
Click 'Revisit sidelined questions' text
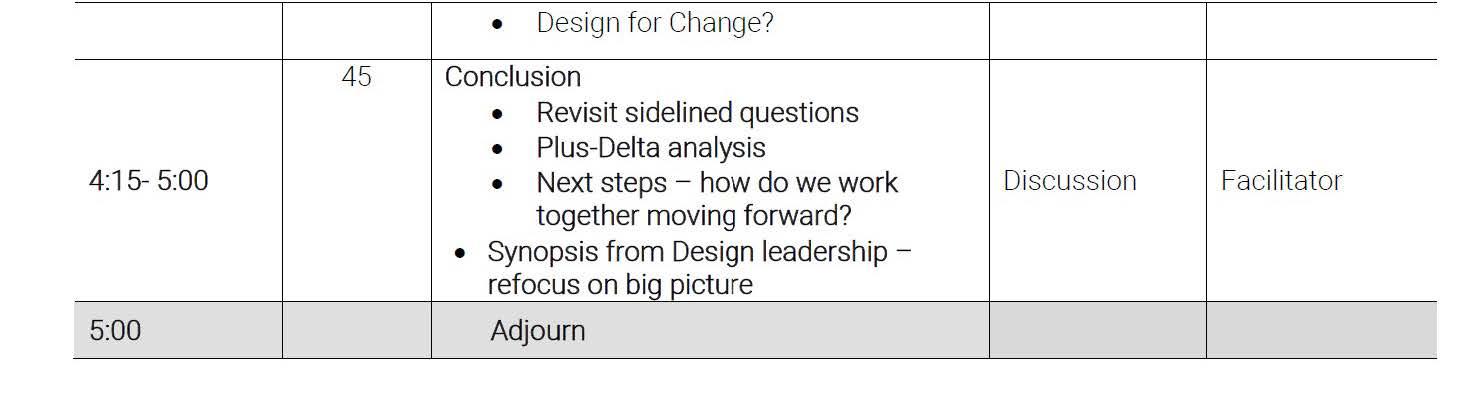pos(697,113)
